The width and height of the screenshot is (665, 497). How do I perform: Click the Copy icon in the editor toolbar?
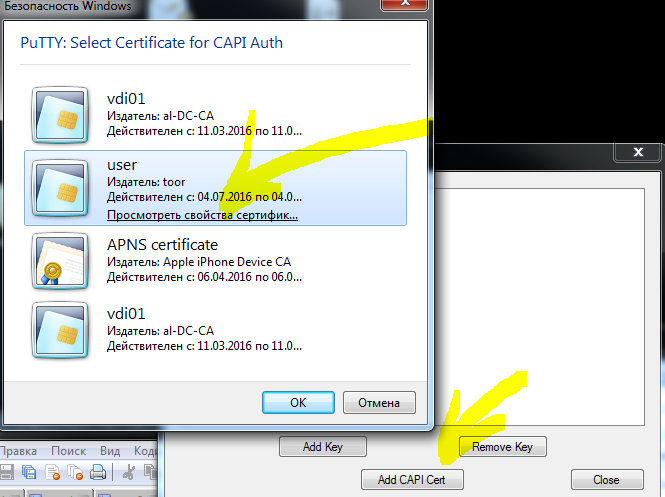(x=151, y=472)
